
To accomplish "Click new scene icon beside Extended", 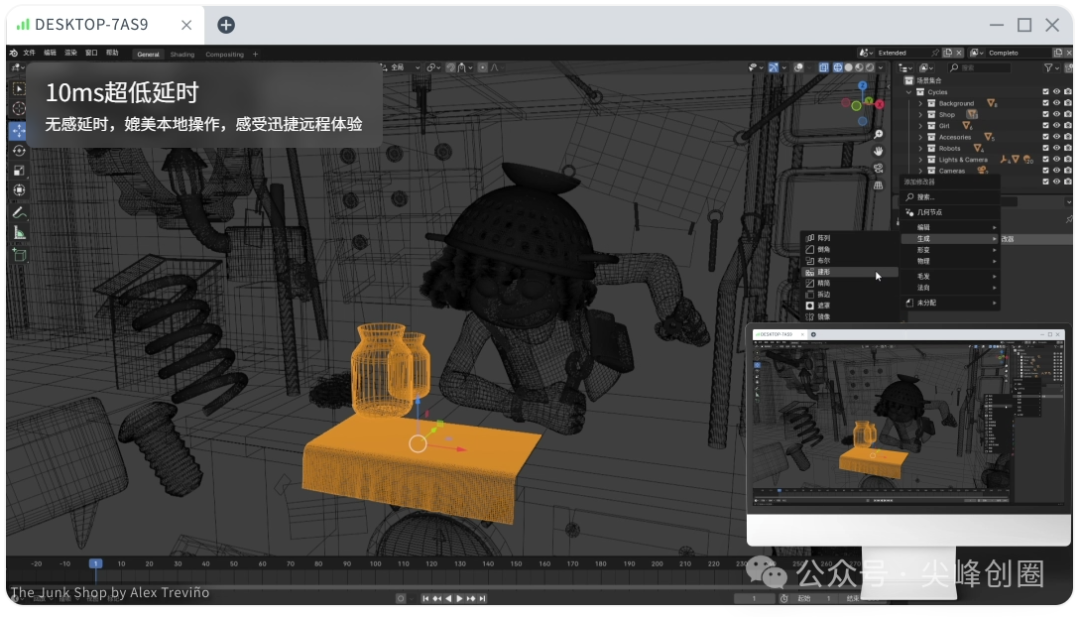I will click(x=948, y=53).
